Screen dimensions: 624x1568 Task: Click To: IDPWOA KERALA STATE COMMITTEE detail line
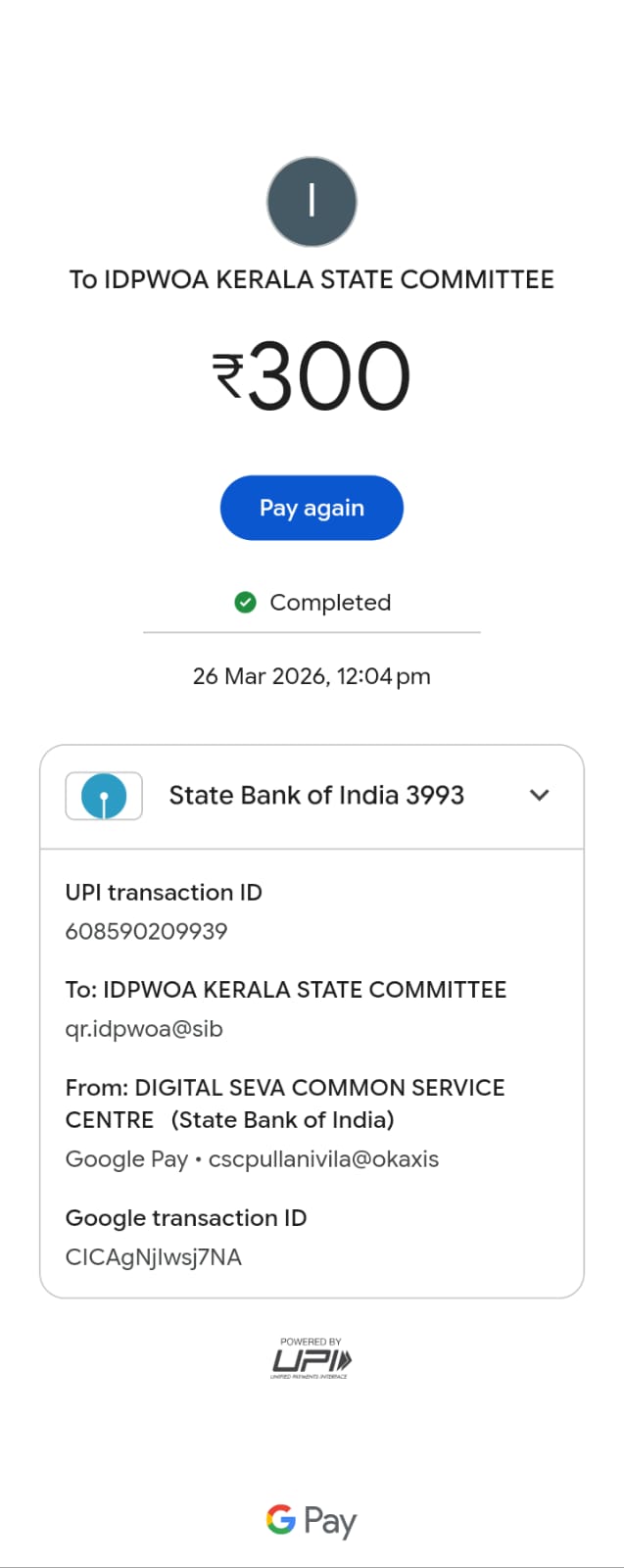(x=286, y=990)
